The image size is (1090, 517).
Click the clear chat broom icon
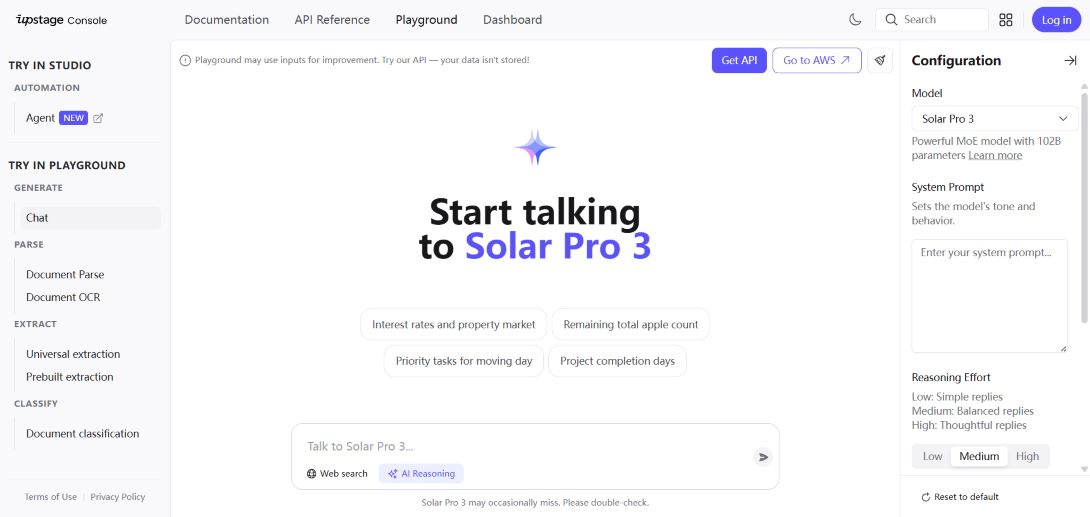[x=879, y=60]
